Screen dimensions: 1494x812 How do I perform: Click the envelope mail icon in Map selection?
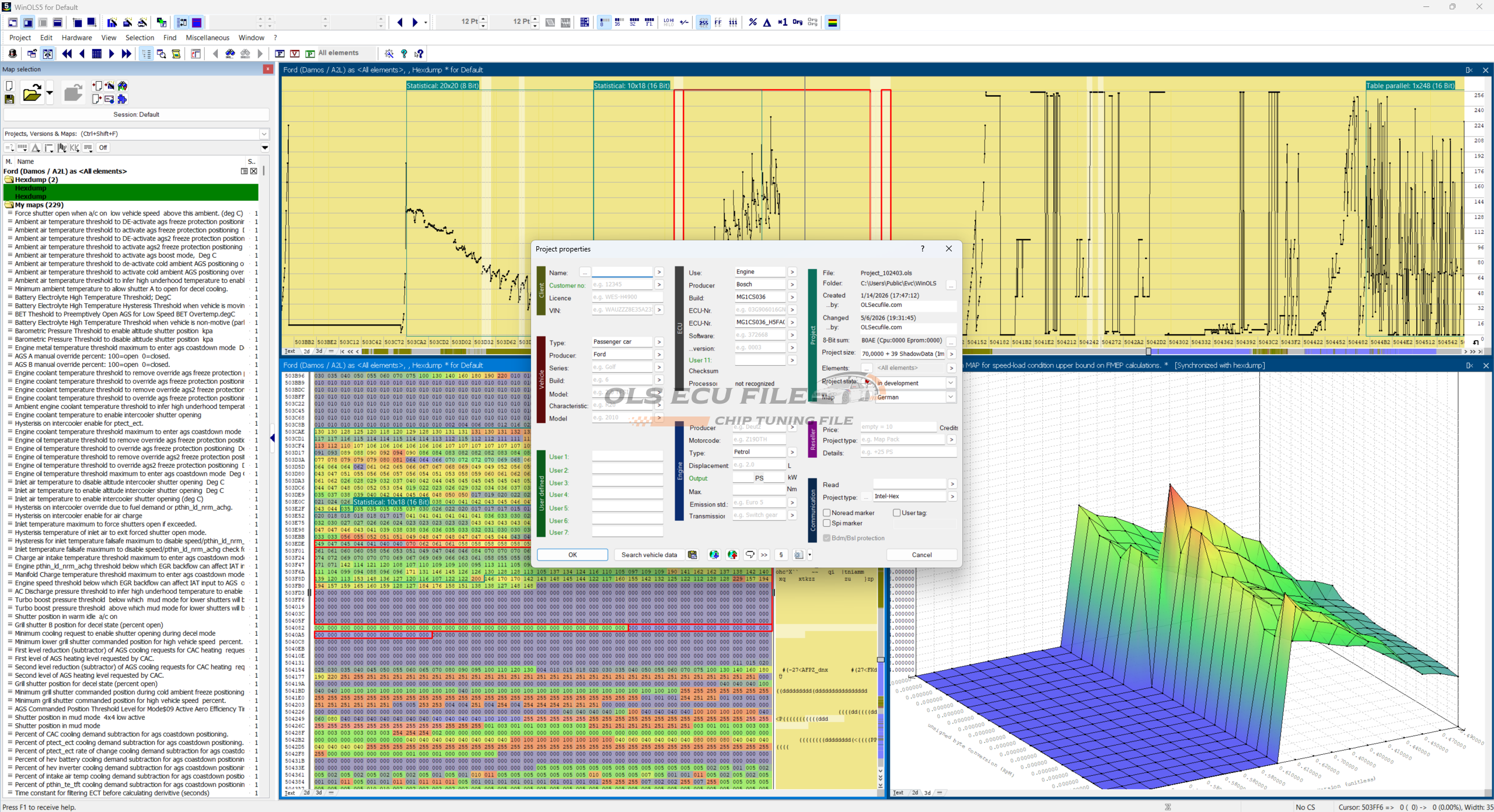[109, 99]
